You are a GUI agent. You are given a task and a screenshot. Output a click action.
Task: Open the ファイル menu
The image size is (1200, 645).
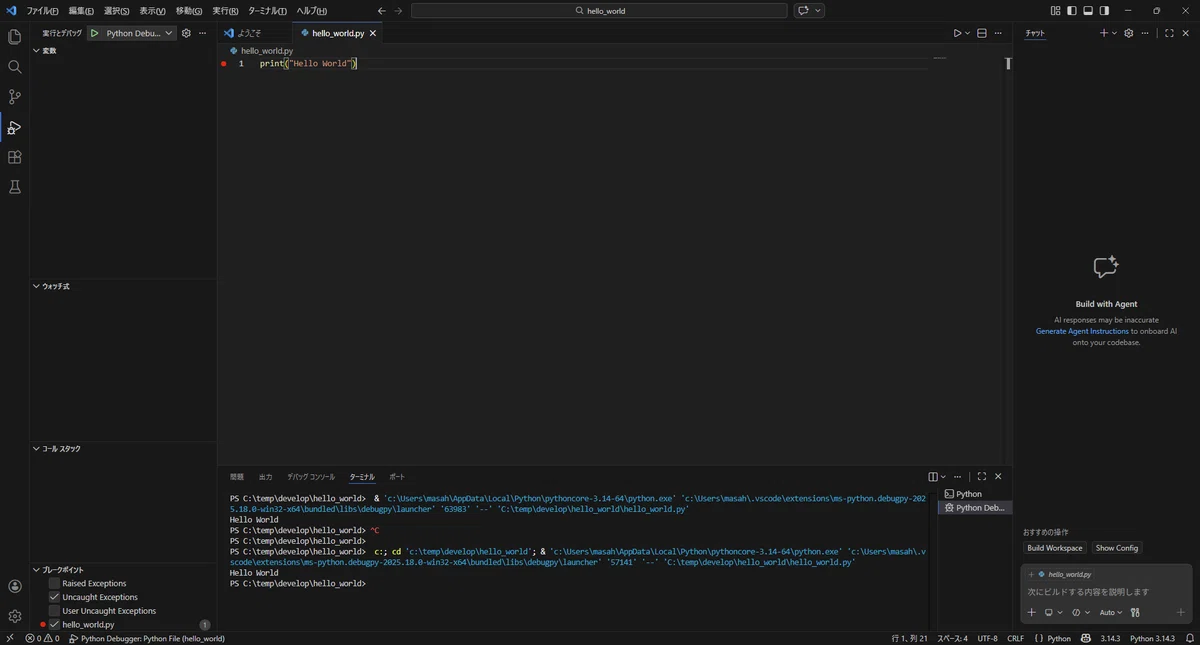pos(42,10)
